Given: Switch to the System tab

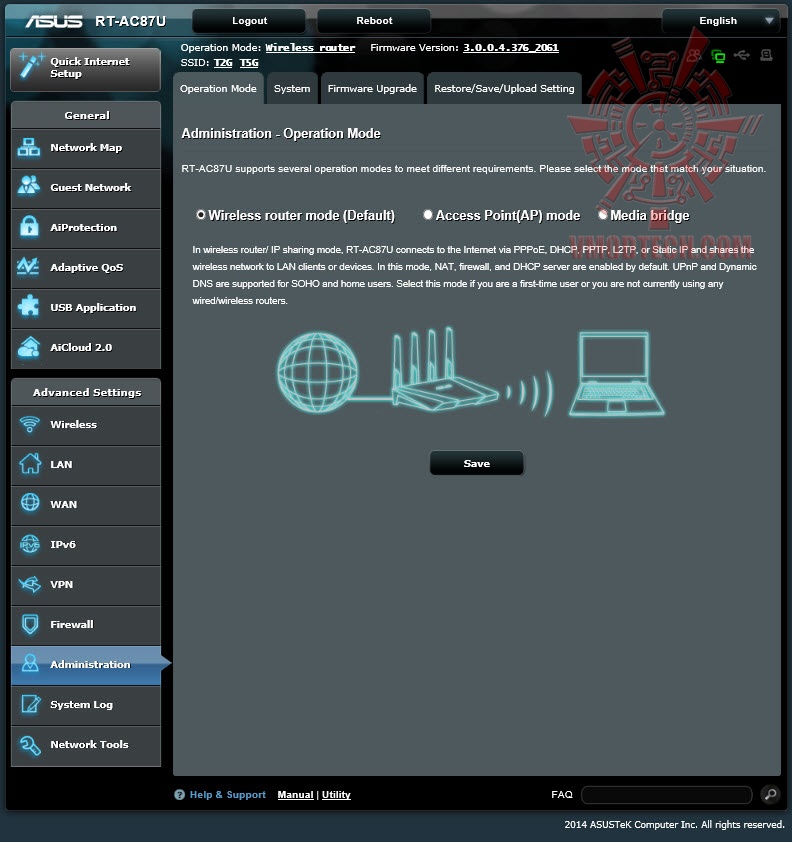Looking at the screenshot, I should click(292, 89).
